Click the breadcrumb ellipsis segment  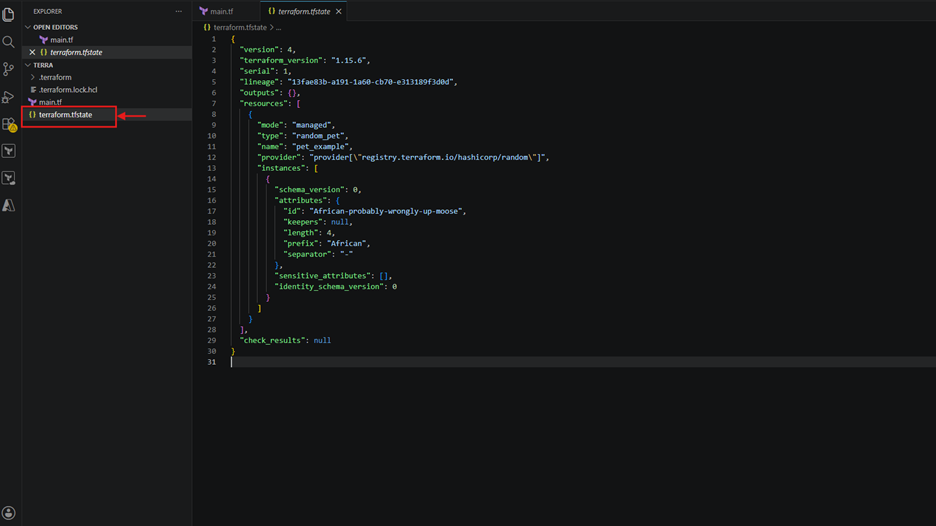coord(278,27)
